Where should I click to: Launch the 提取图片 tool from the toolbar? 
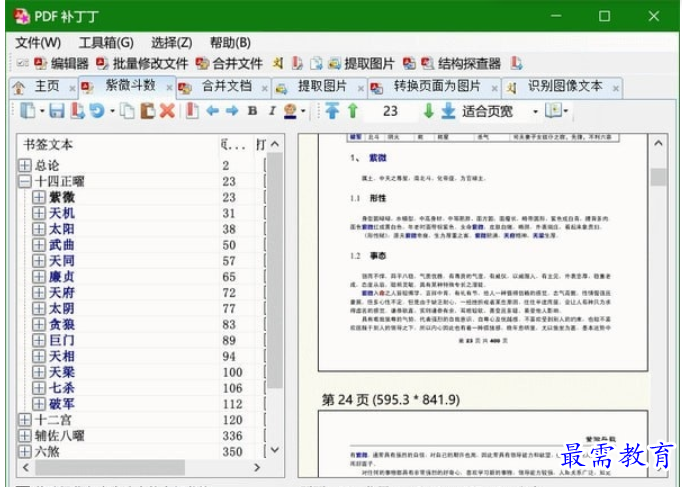(361, 64)
